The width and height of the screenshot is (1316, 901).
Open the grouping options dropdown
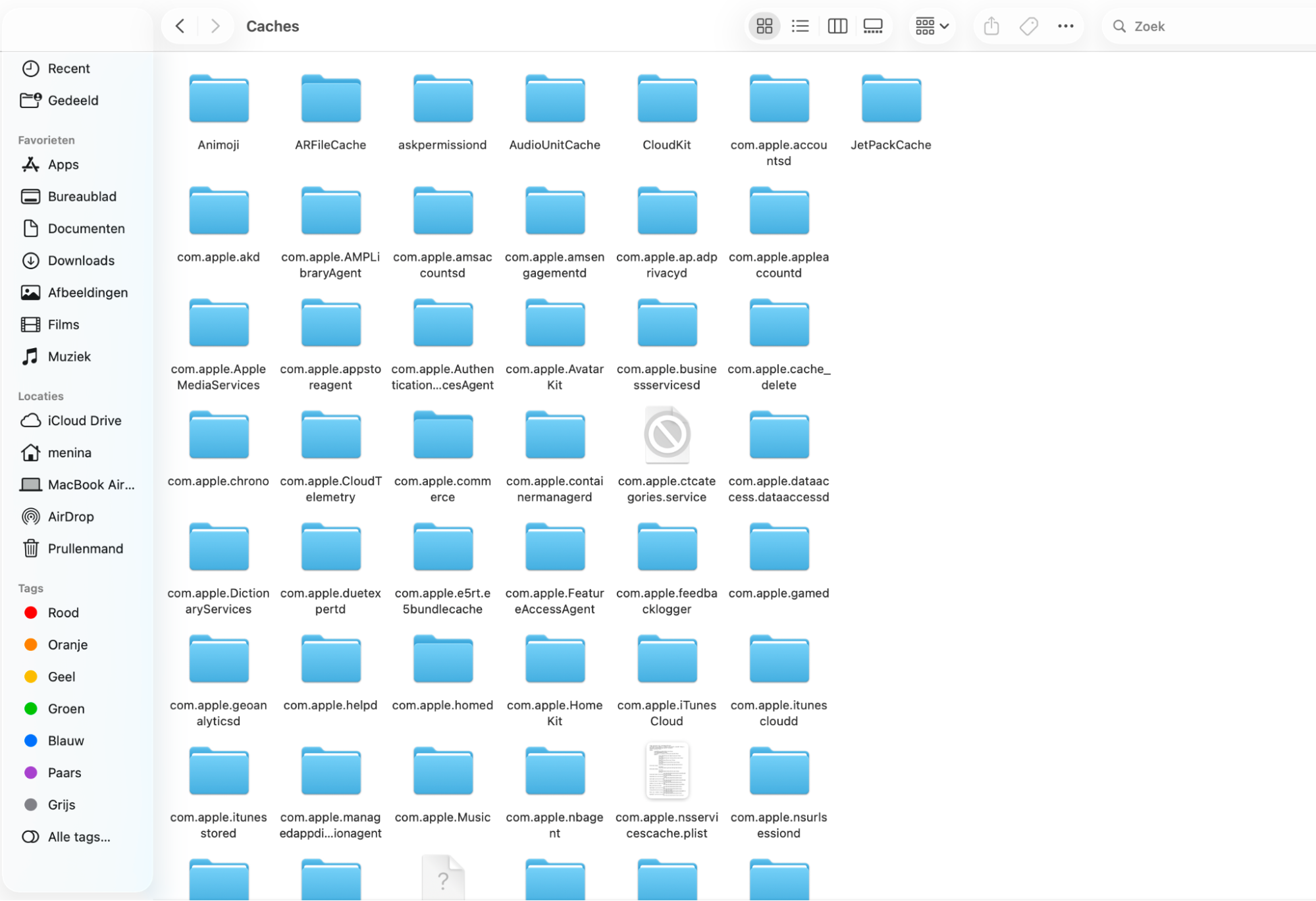pos(931,26)
